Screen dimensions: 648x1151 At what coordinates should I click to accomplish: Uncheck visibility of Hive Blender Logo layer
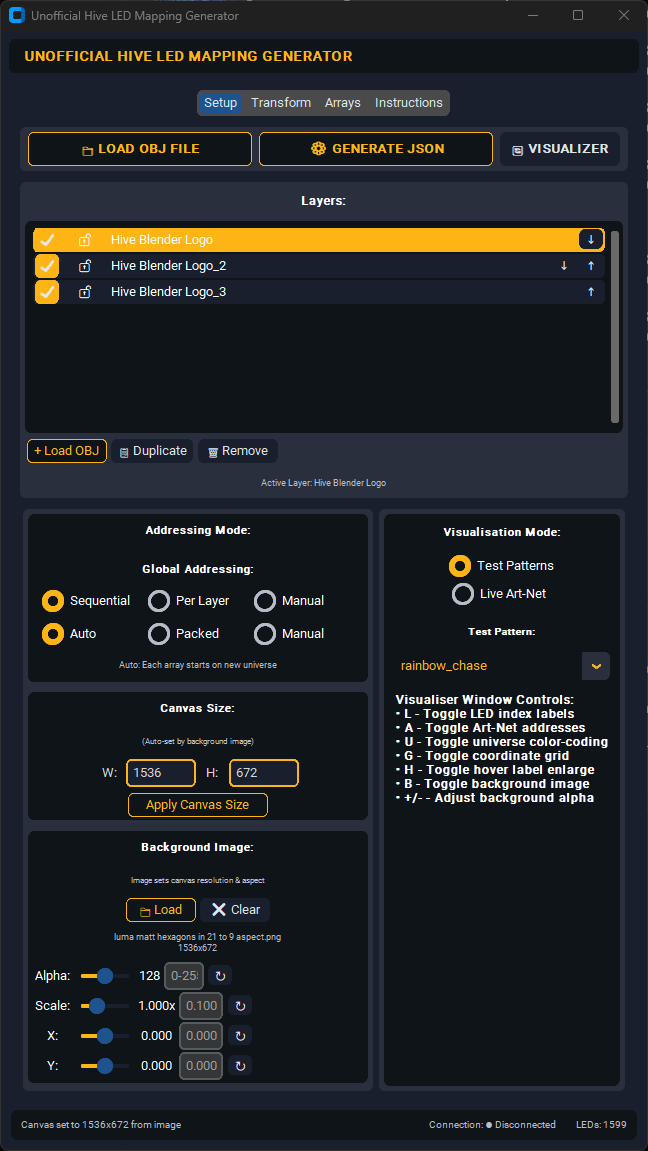click(x=47, y=239)
